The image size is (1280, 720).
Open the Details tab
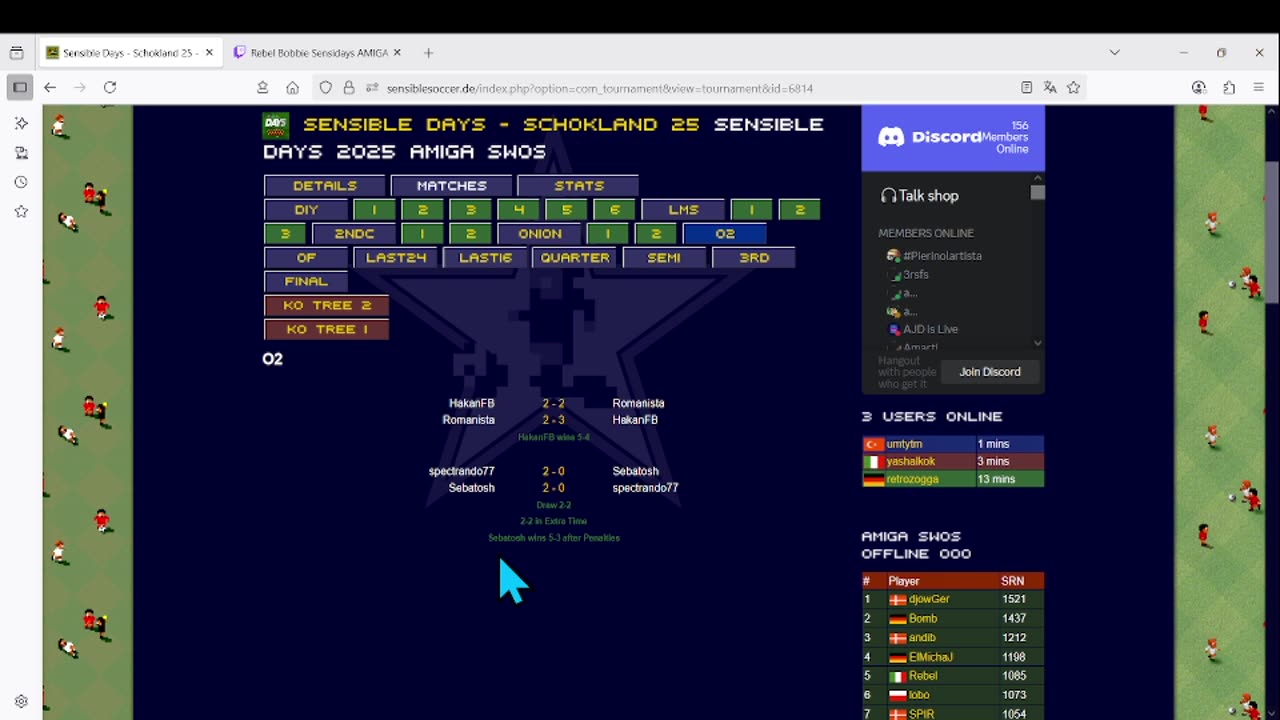point(325,186)
